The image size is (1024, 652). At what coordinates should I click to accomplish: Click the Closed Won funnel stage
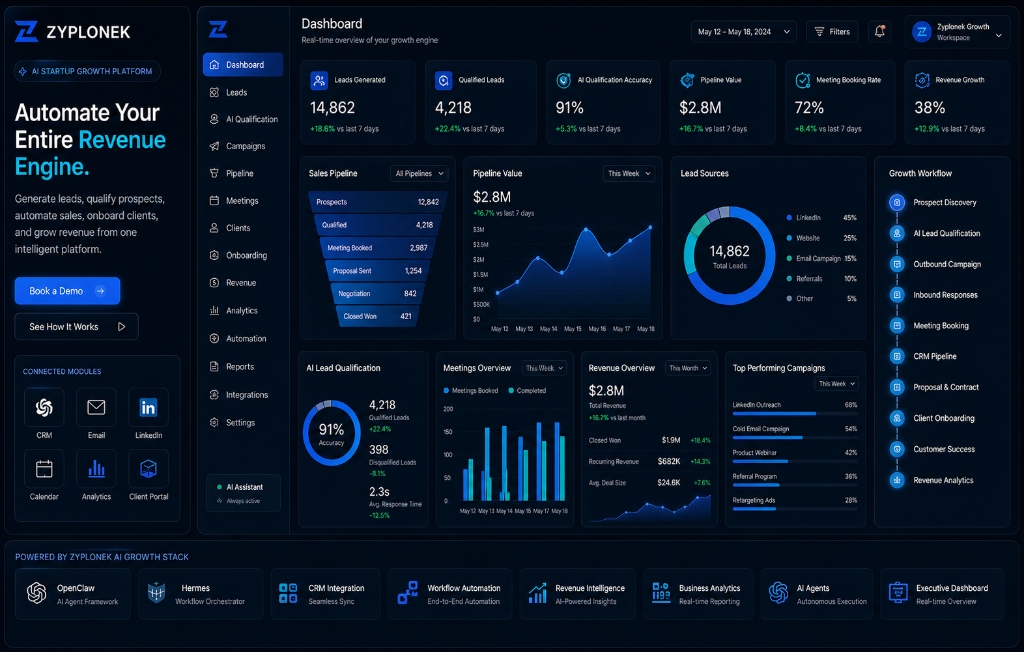point(377,316)
